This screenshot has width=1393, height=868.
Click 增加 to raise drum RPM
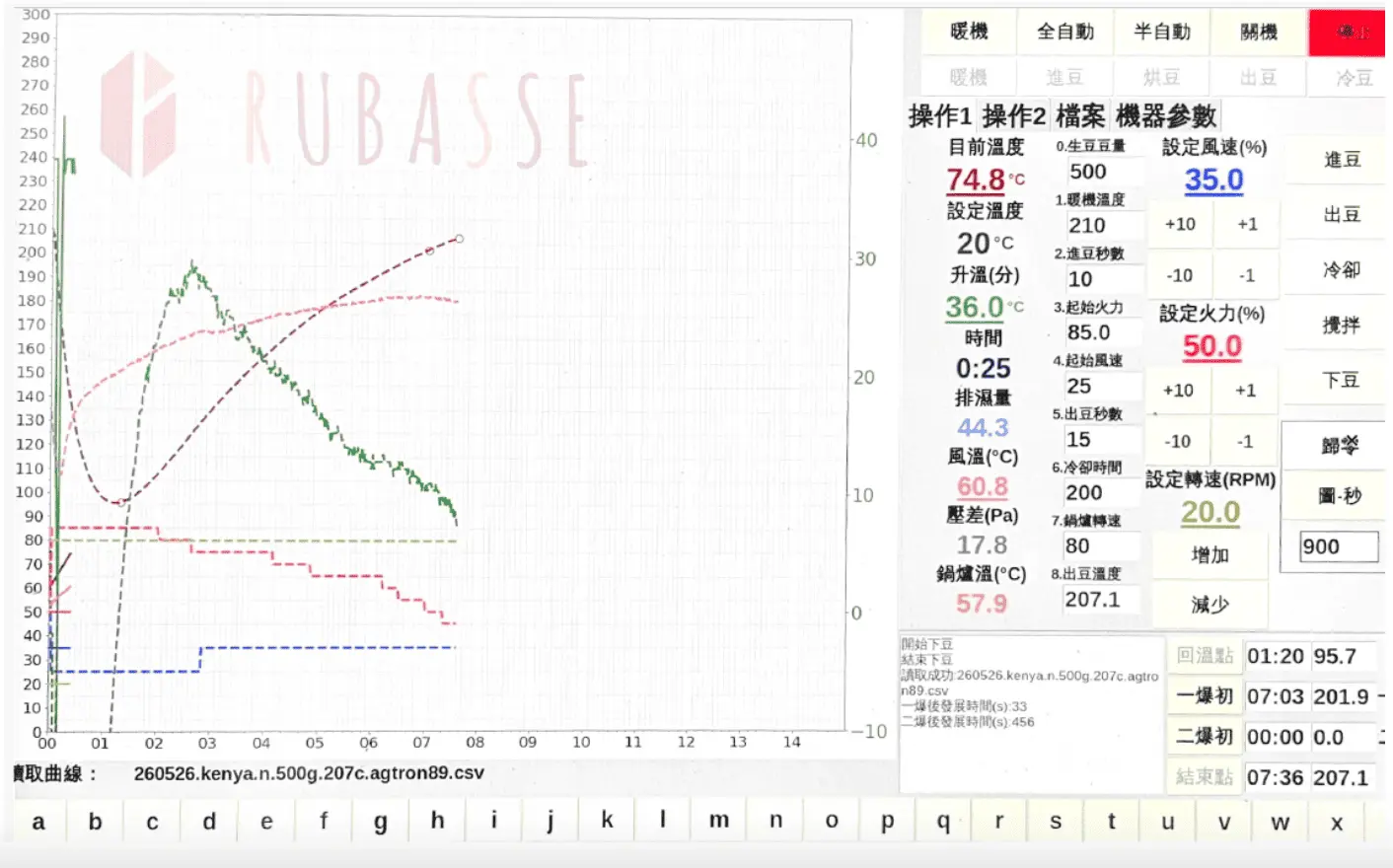coord(1210,555)
